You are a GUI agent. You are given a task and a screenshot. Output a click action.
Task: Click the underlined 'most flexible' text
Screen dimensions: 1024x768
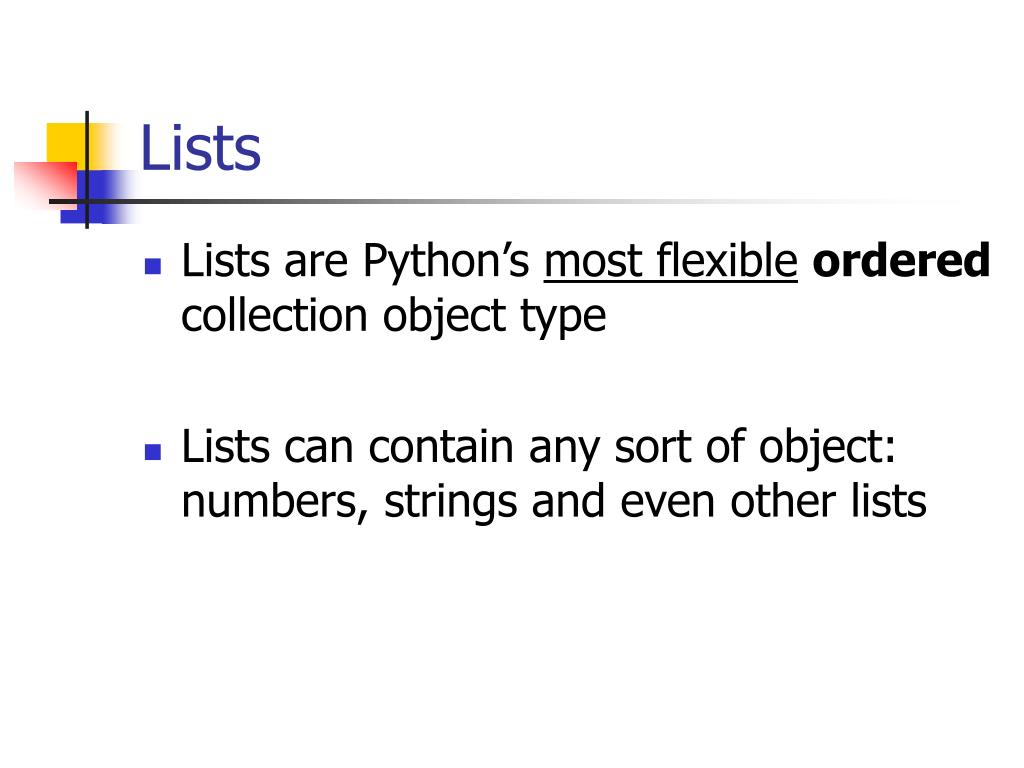(x=671, y=261)
